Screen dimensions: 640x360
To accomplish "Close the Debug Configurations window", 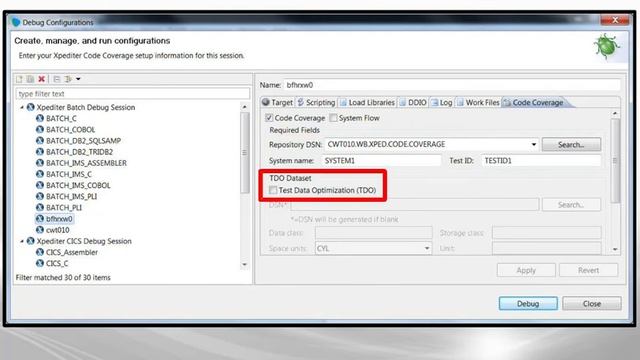I will (x=615, y=20).
